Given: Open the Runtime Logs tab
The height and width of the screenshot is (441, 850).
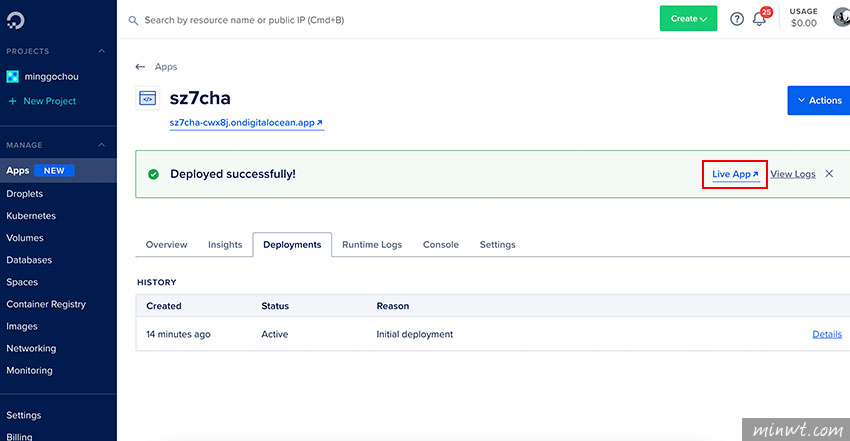Looking at the screenshot, I should click(x=372, y=245).
